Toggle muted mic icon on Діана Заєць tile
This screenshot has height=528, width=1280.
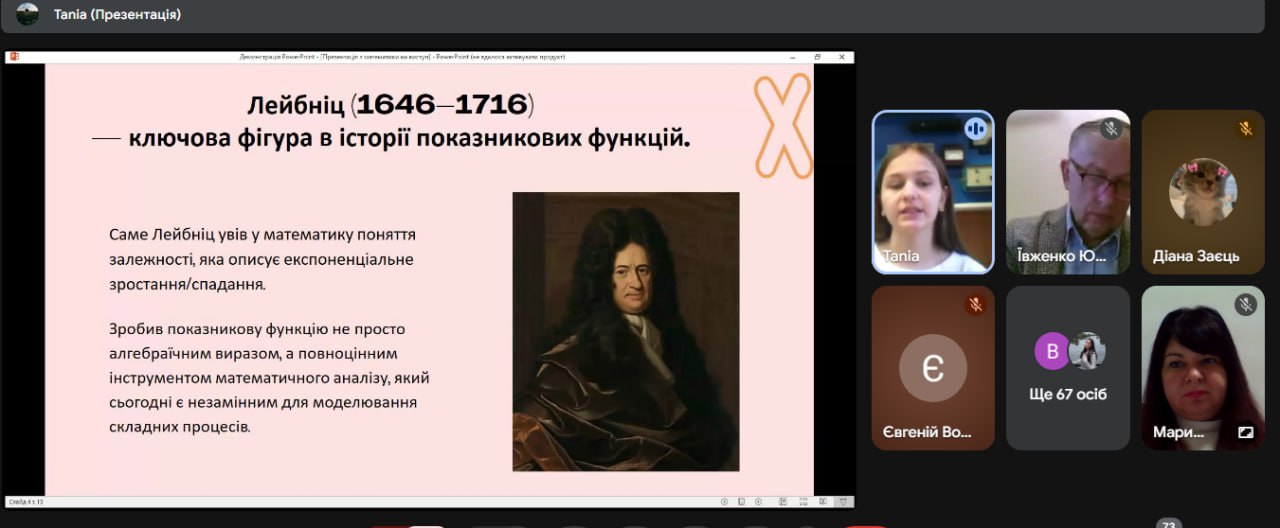(x=1245, y=129)
